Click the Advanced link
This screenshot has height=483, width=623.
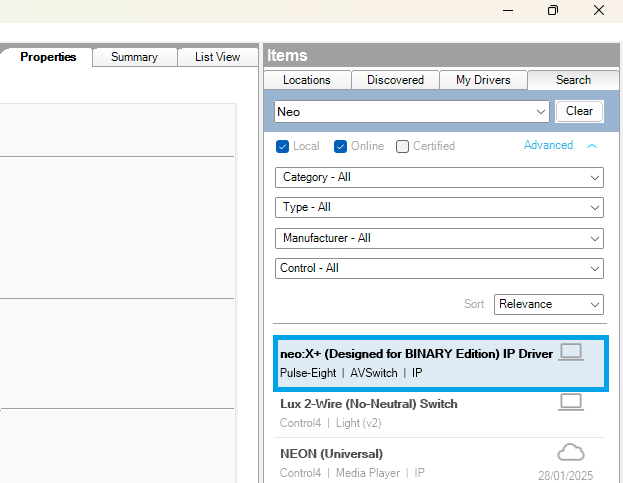pyautogui.click(x=548, y=145)
